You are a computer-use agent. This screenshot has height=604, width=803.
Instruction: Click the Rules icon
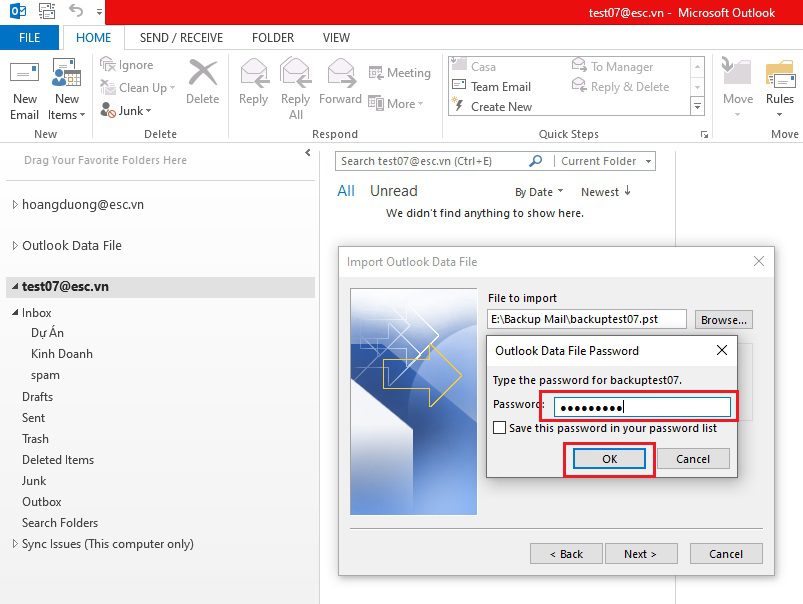pyautogui.click(x=780, y=74)
